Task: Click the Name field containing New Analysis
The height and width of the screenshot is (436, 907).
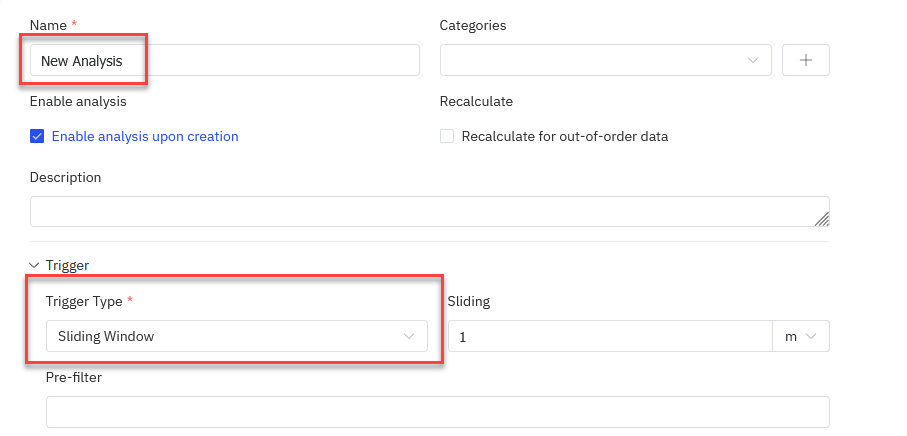Action: tap(224, 60)
